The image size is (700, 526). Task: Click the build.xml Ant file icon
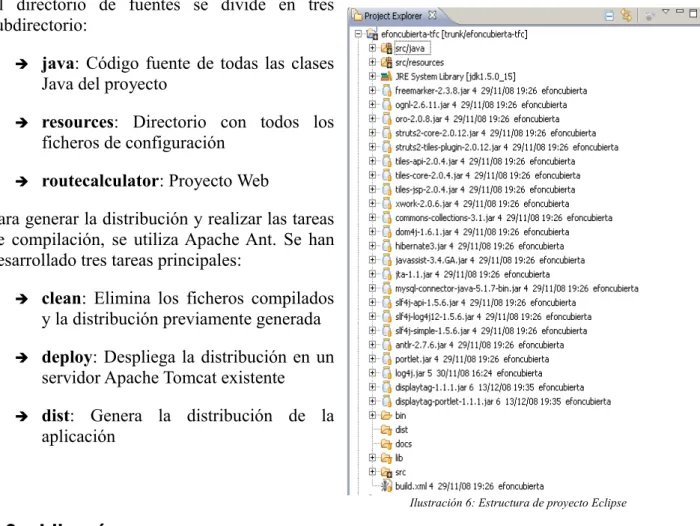386,486
